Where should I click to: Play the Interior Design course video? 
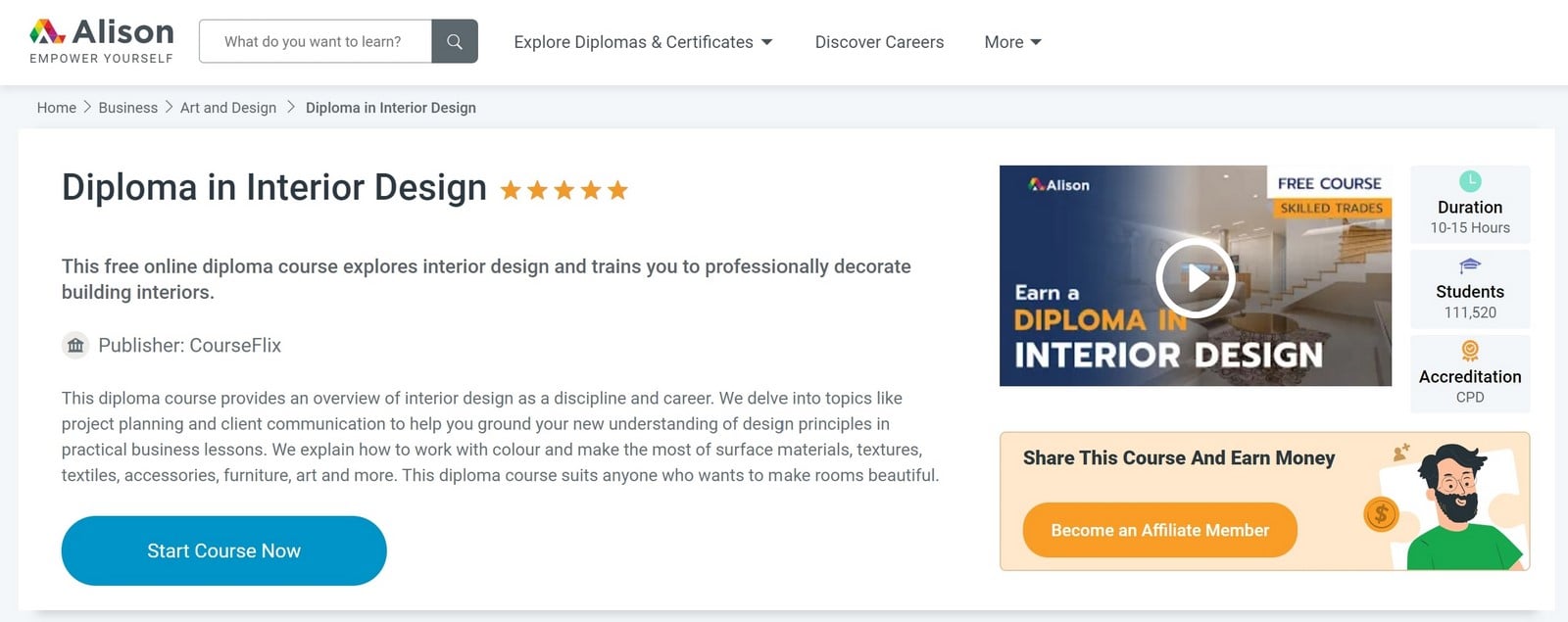1195,278
